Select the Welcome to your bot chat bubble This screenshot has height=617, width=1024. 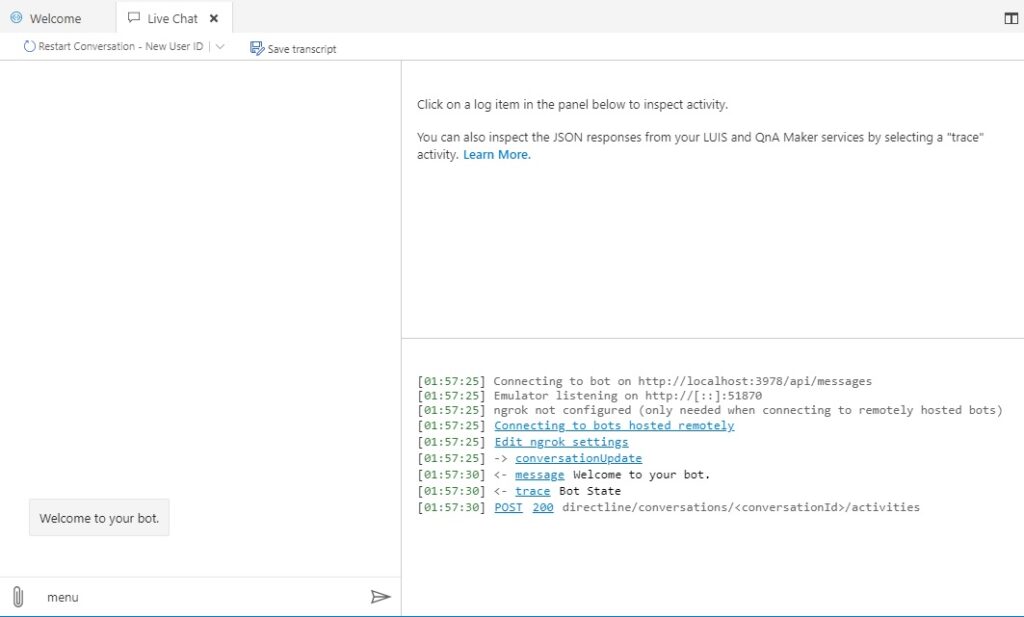[x=99, y=518]
